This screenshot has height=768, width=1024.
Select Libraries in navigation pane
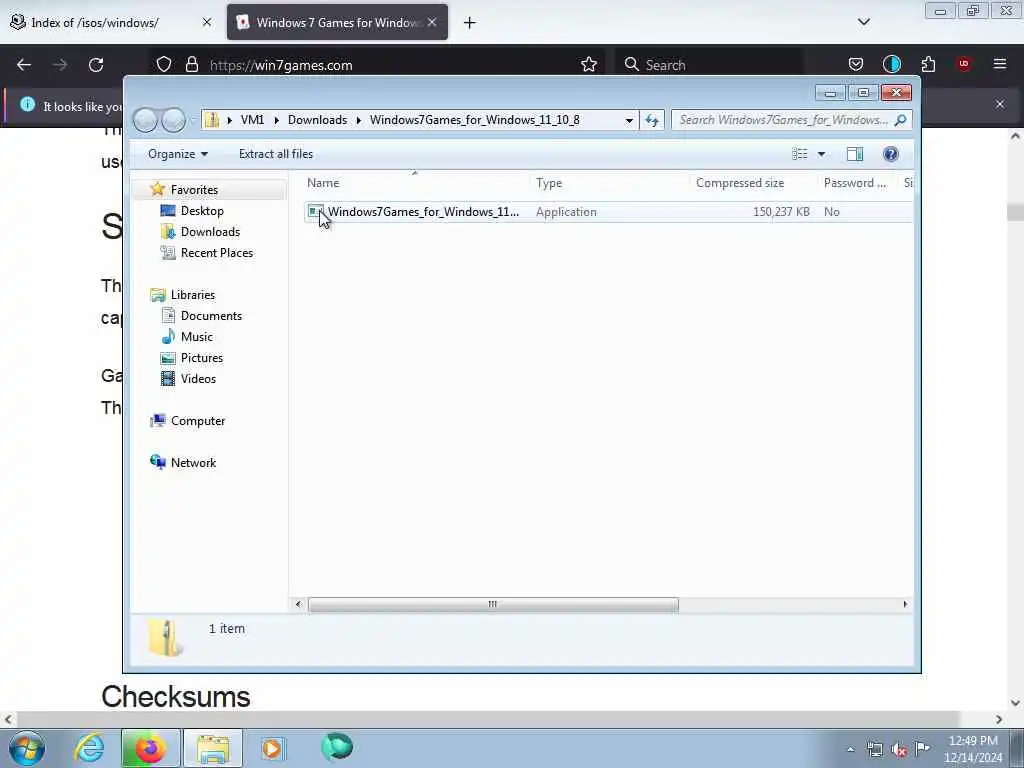[x=182, y=295]
